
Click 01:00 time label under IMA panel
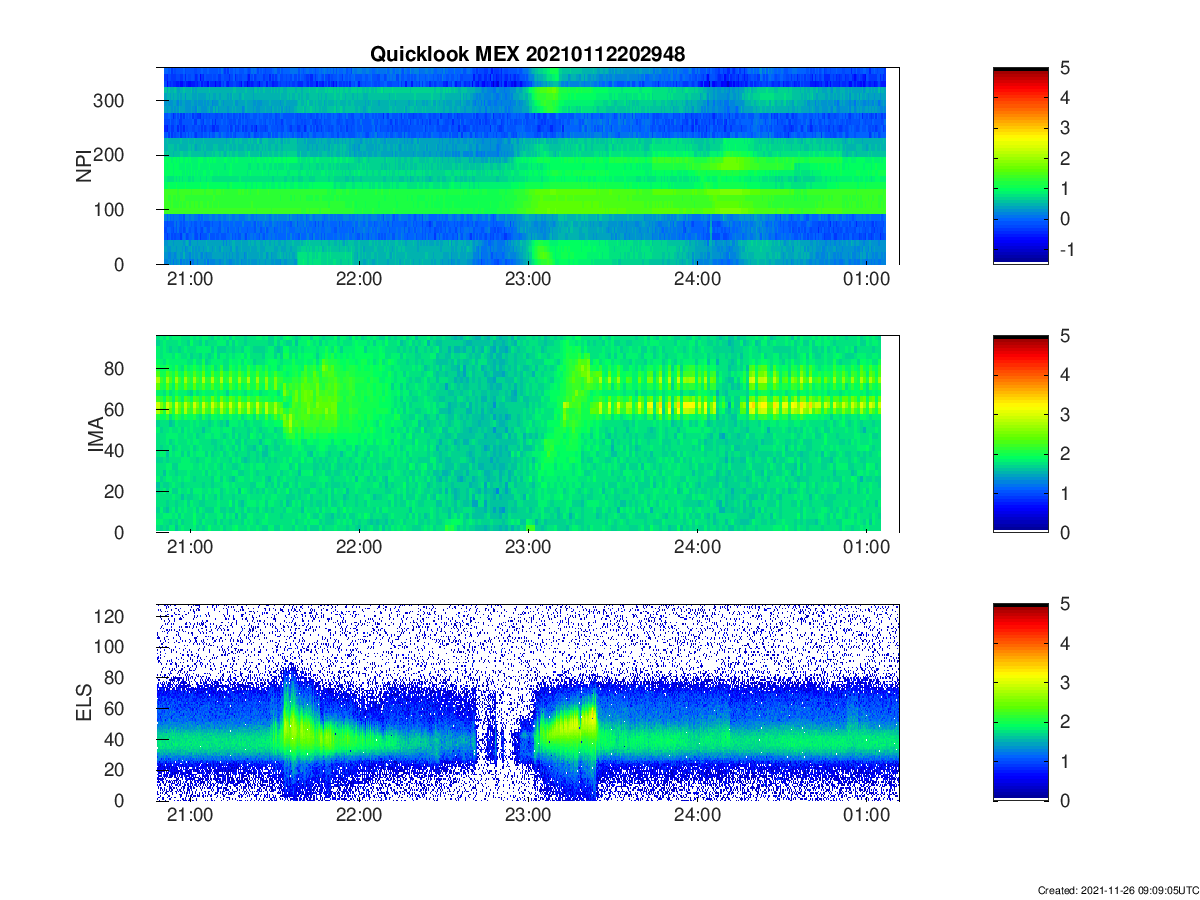(x=867, y=549)
